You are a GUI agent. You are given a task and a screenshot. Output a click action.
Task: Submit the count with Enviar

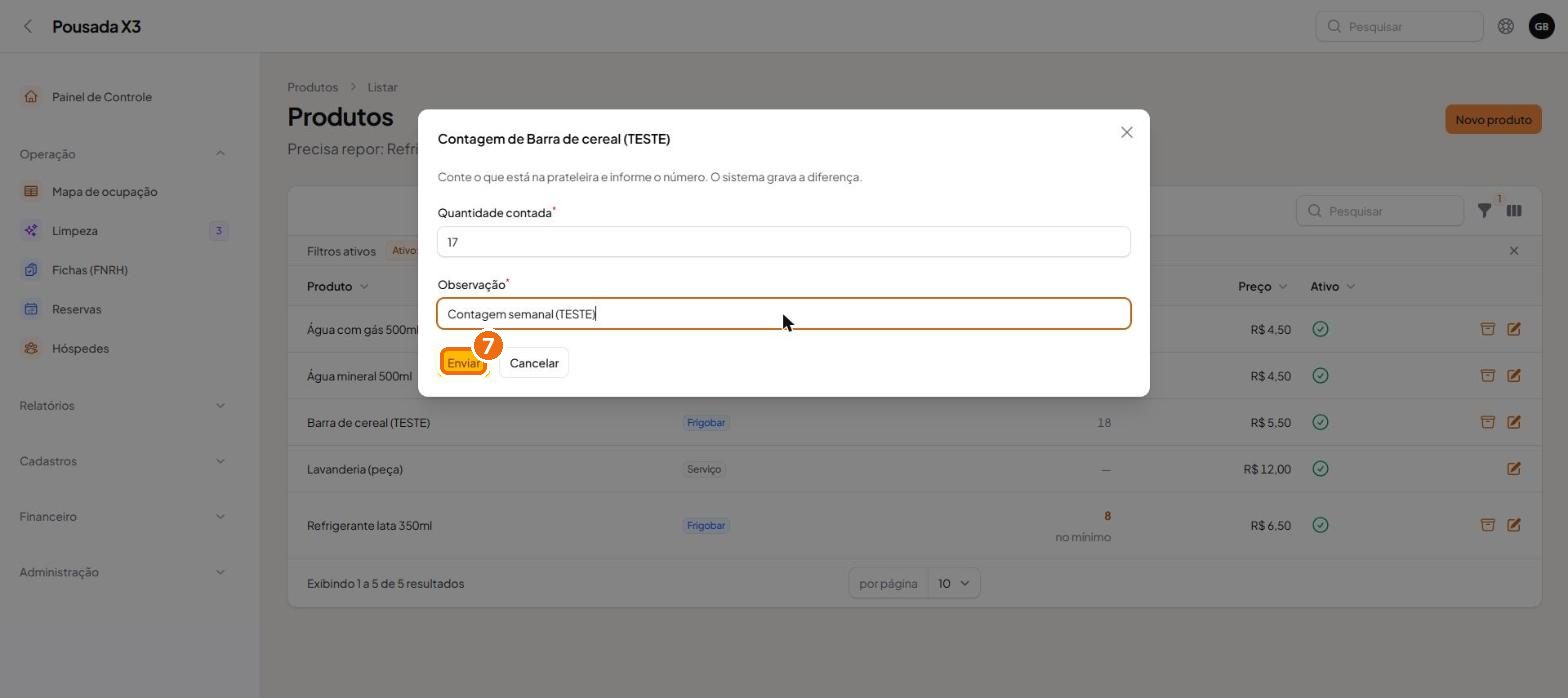(463, 363)
